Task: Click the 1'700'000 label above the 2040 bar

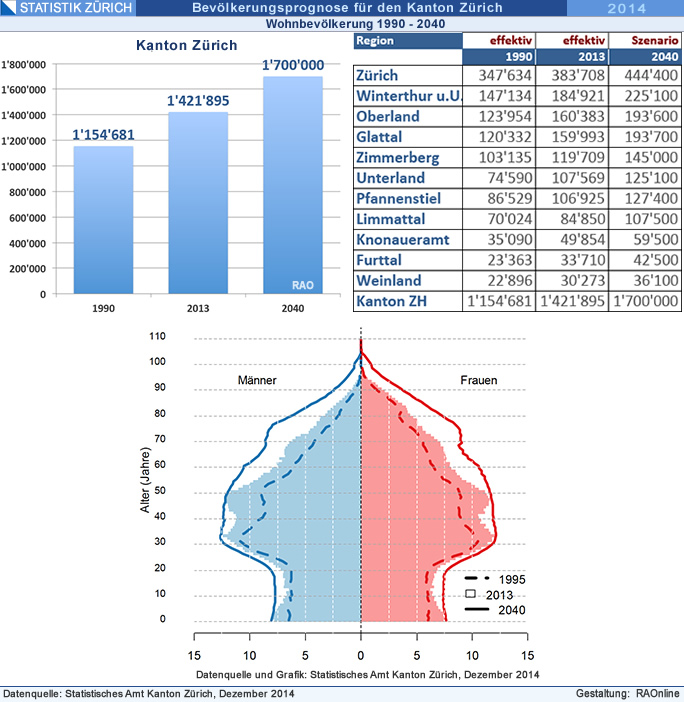Action: pos(292,66)
